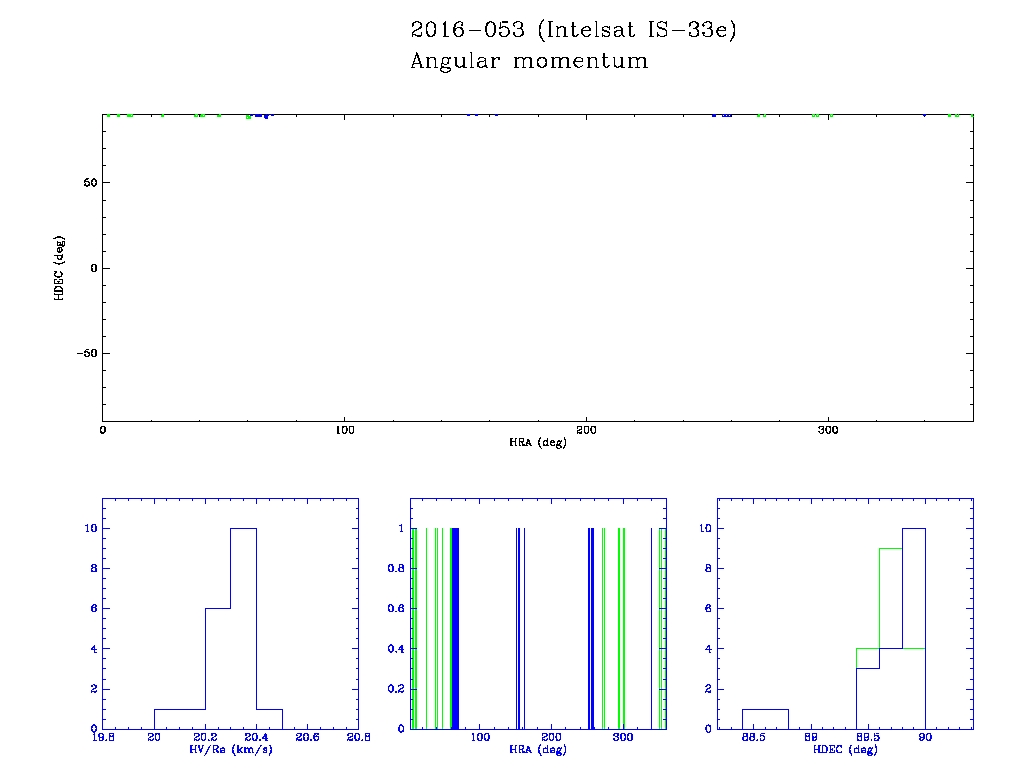Click the "100" x-axis tick of the top plot
The width and height of the screenshot is (1024, 768).
[345, 430]
